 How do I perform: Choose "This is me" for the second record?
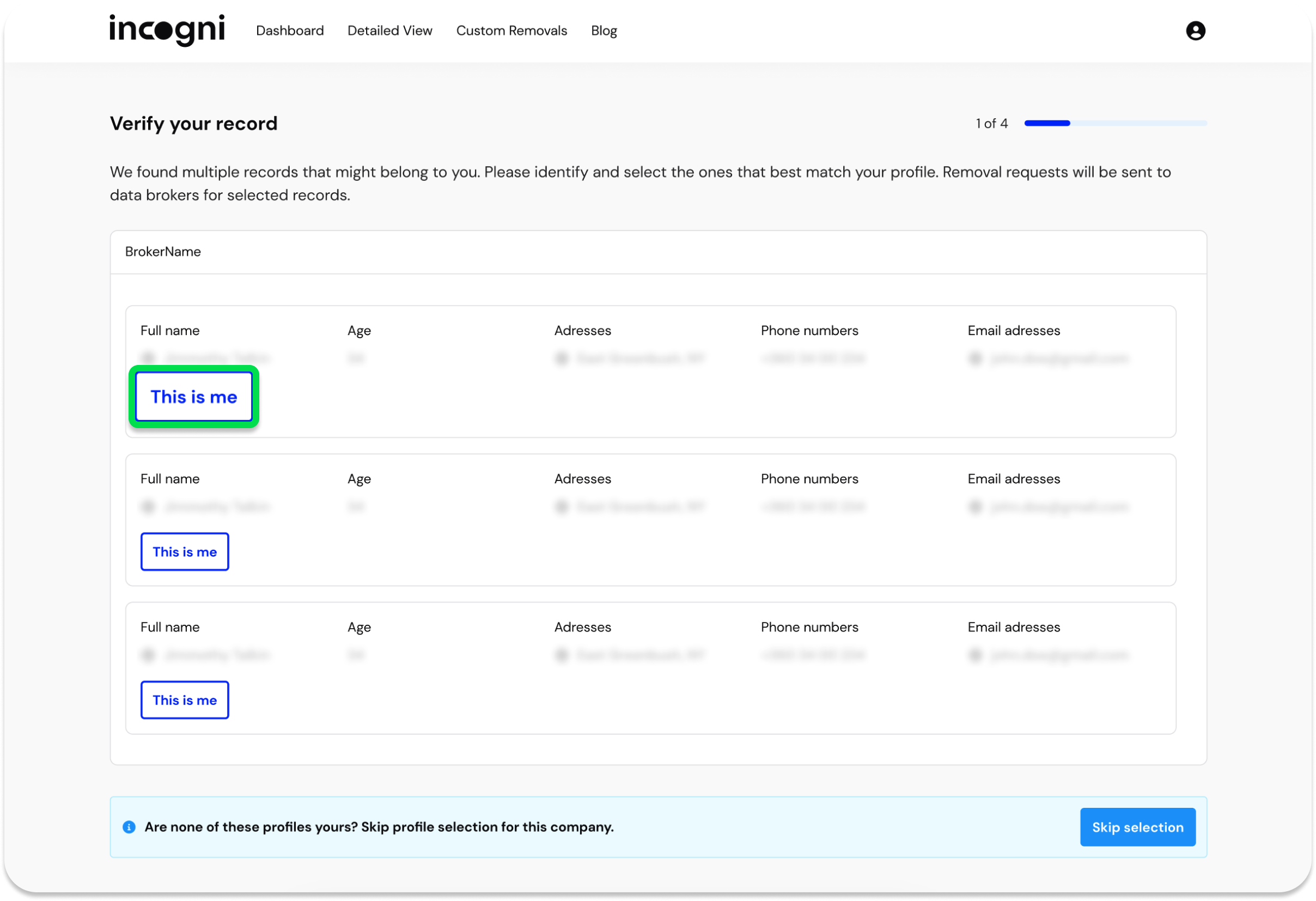pyautogui.click(x=185, y=552)
